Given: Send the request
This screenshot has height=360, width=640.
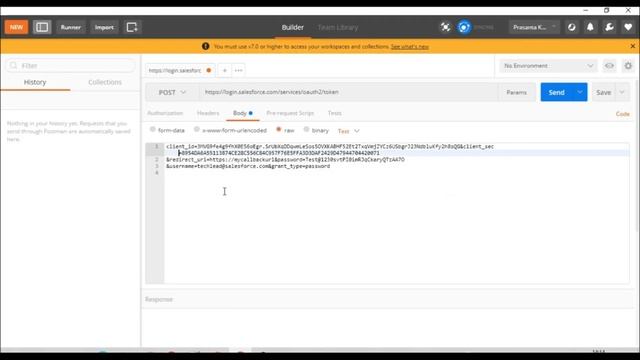Looking at the screenshot, I should [x=556, y=93].
